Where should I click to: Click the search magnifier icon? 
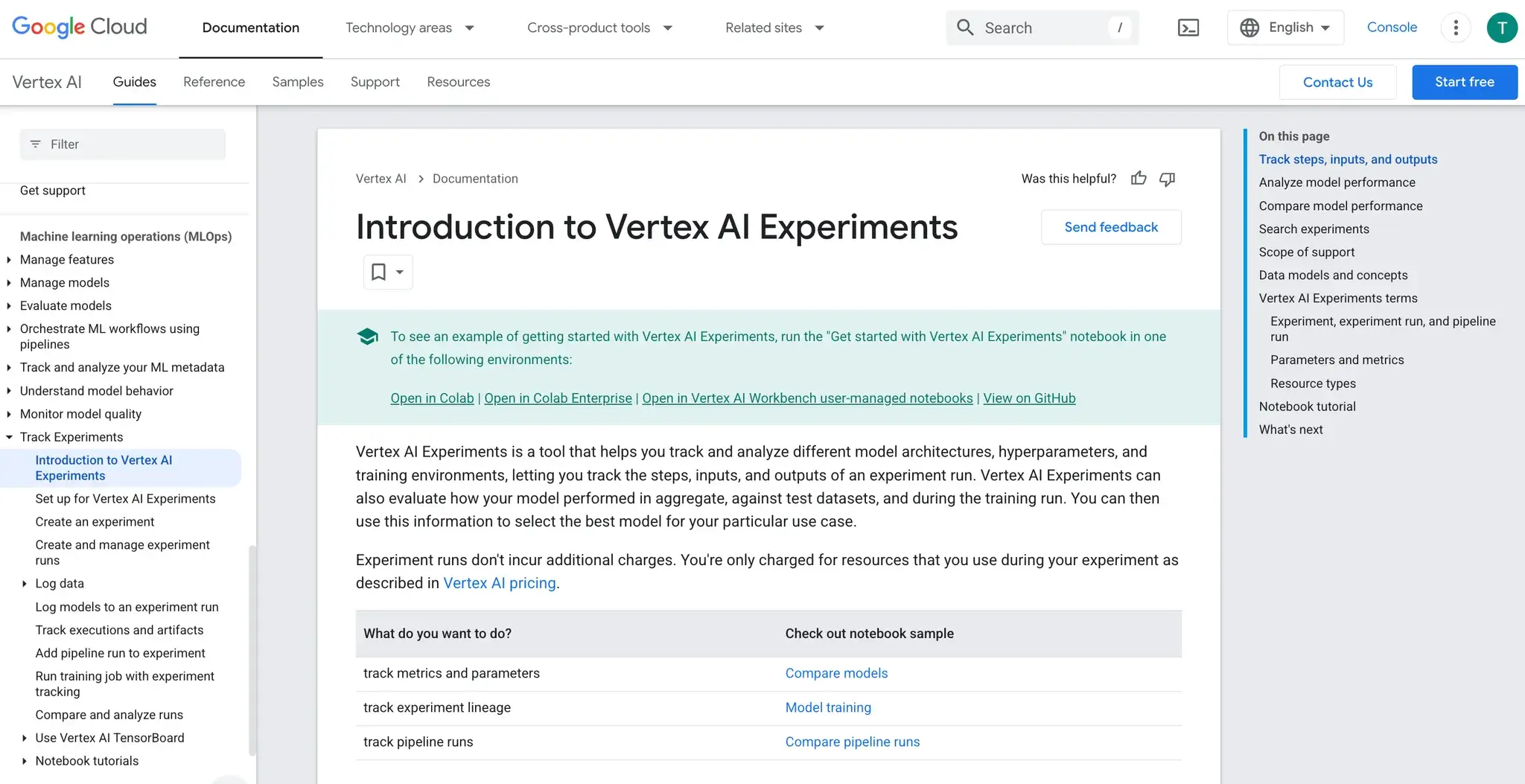click(x=965, y=28)
